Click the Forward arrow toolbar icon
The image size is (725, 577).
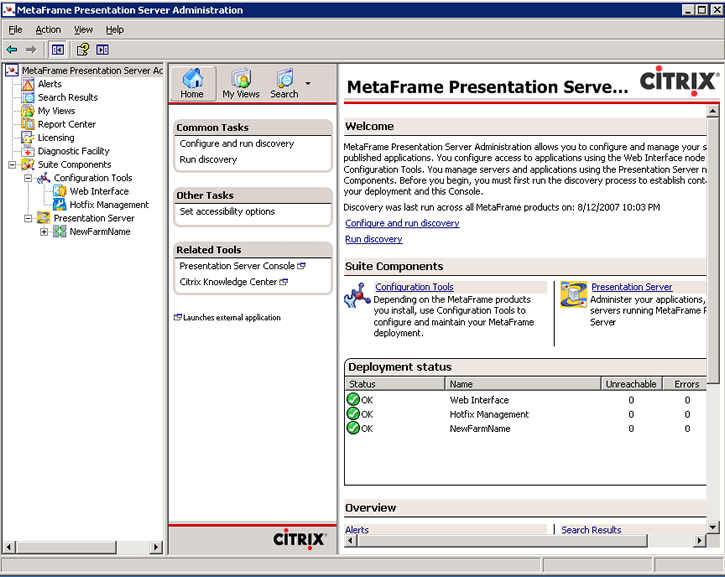pyautogui.click(x=31, y=49)
